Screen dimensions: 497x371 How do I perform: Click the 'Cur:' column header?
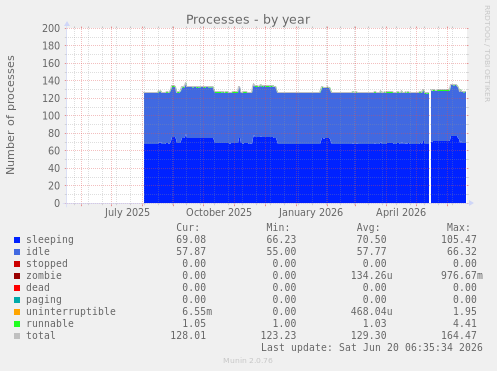point(188,228)
